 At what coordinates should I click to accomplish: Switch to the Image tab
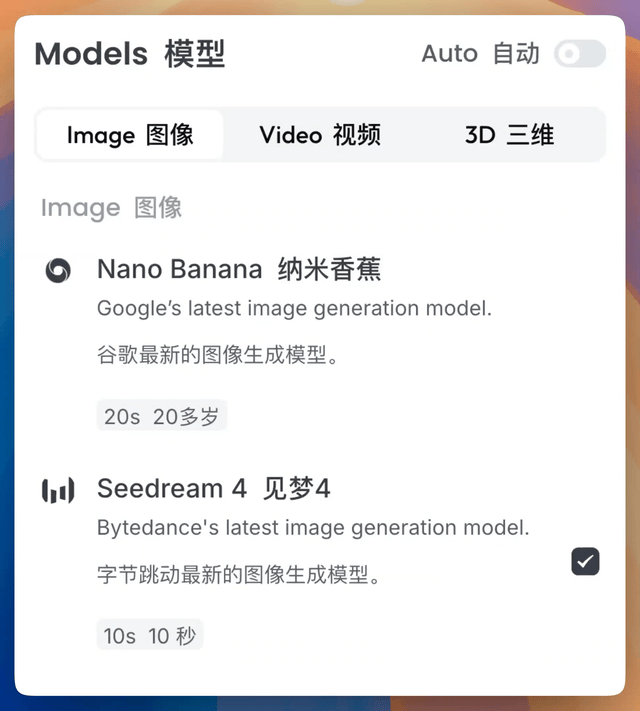(x=130, y=135)
